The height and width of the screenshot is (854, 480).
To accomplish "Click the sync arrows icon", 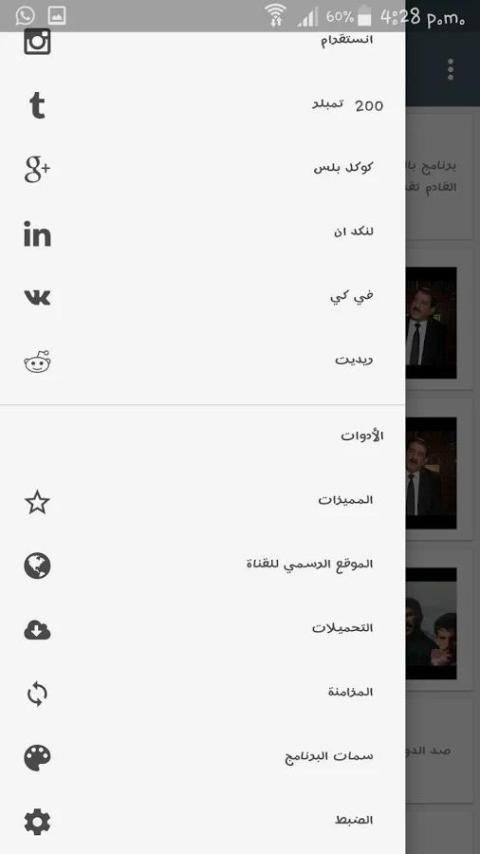I will coord(37,694).
